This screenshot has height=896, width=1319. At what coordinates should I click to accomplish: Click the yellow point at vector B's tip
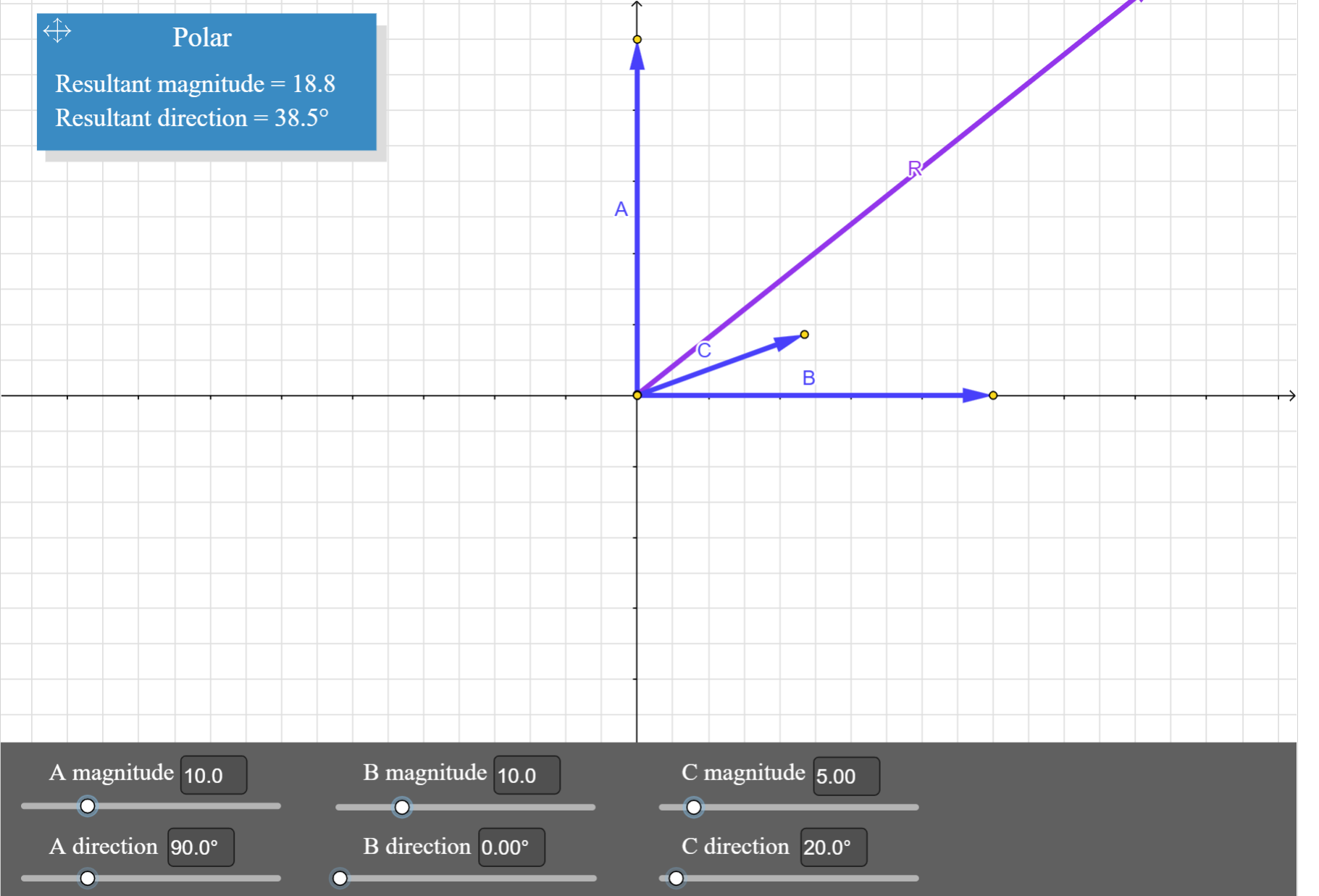pos(993,395)
